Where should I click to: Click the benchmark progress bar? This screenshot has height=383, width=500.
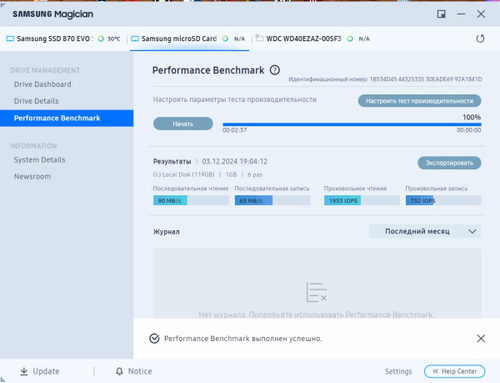tap(352, 124)
